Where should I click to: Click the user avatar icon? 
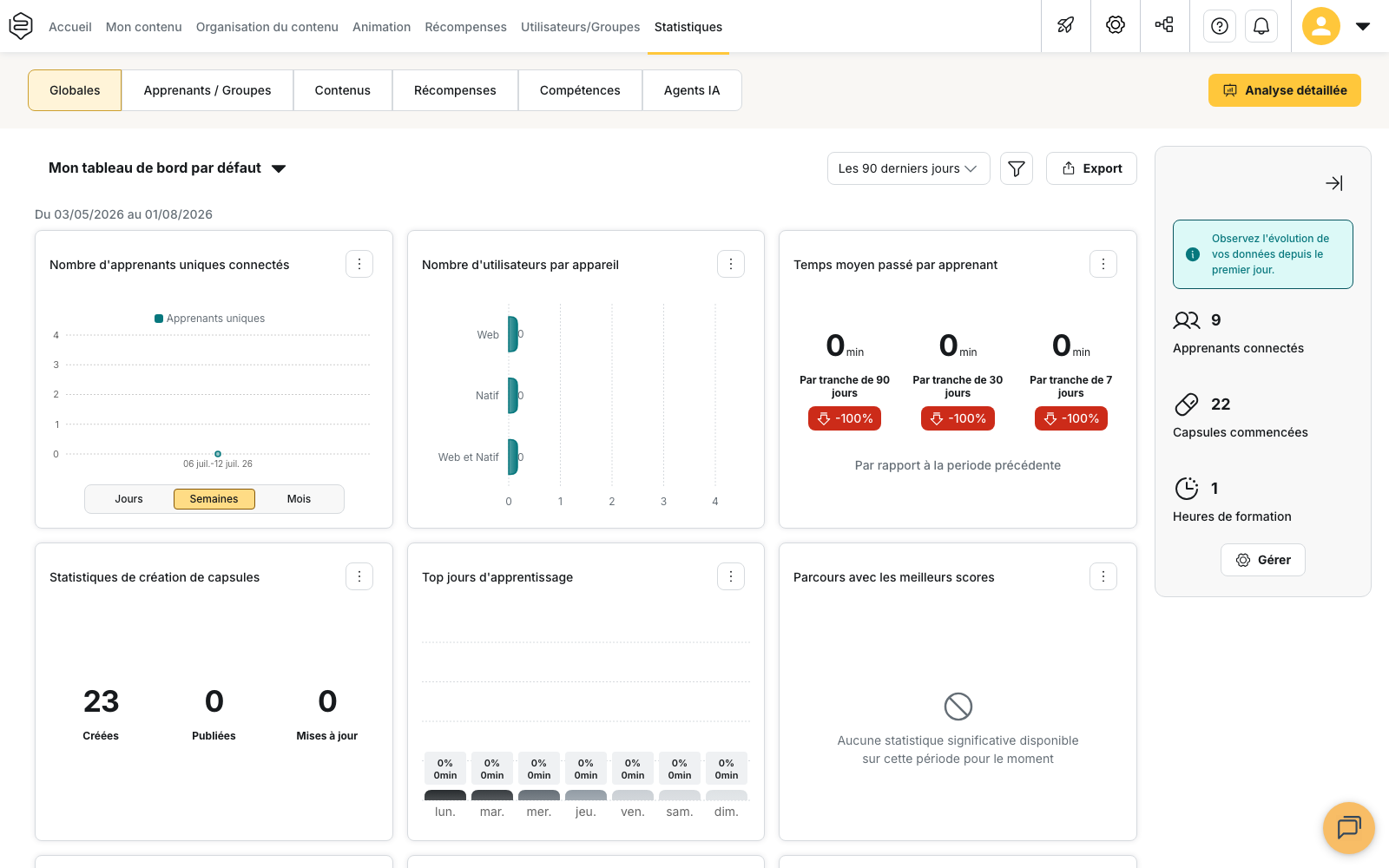[x=1321, y=26]
